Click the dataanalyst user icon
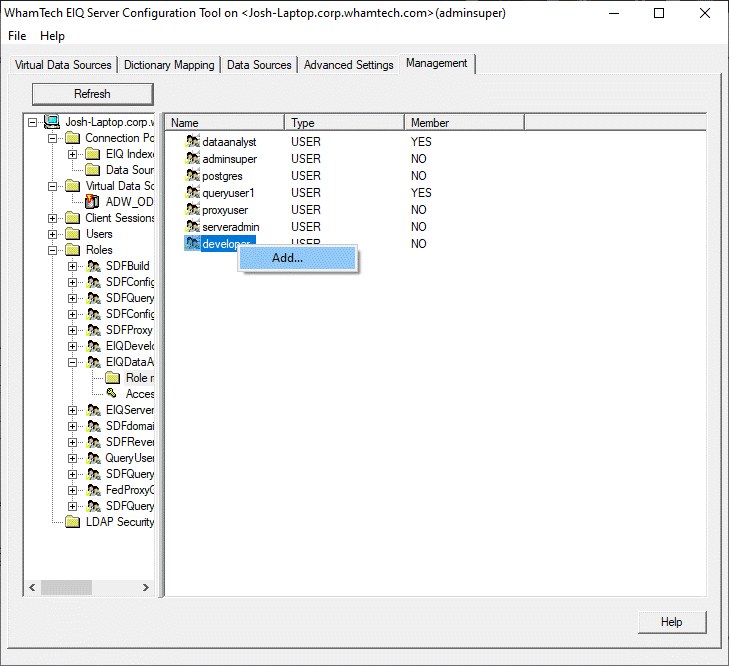729x666 pixels. pos(192,141)
